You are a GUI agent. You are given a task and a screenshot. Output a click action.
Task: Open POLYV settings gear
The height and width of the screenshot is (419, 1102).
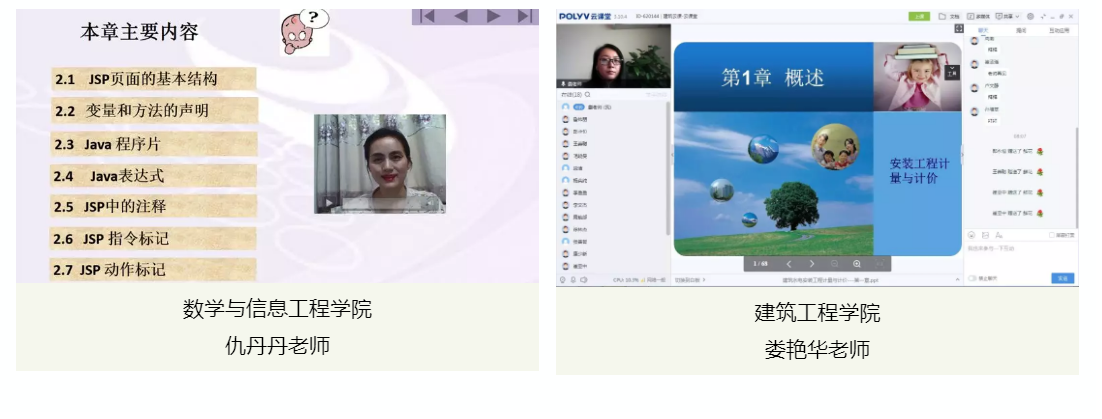tap(1030, 16)
